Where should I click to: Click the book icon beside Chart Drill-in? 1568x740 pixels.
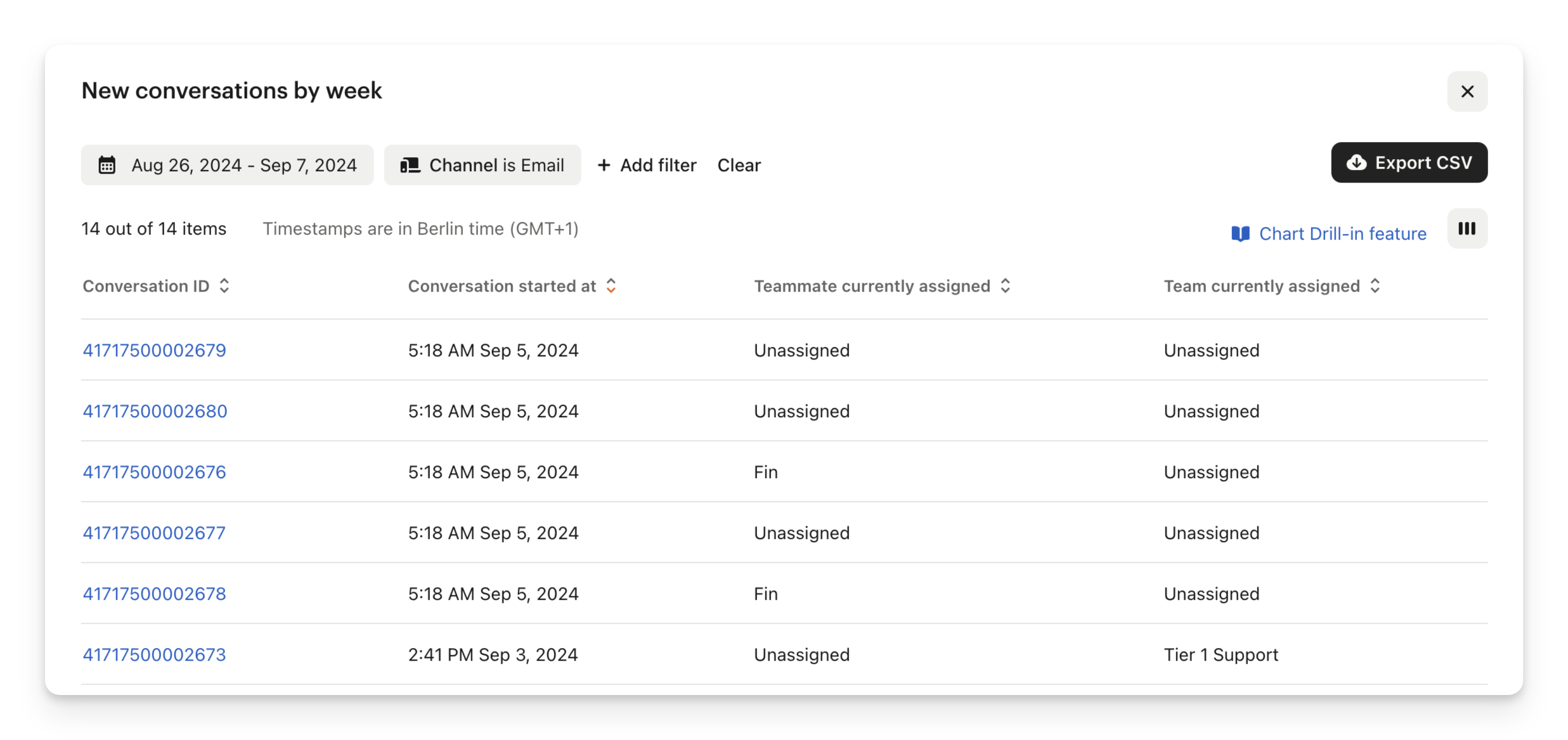[1240, 234]
